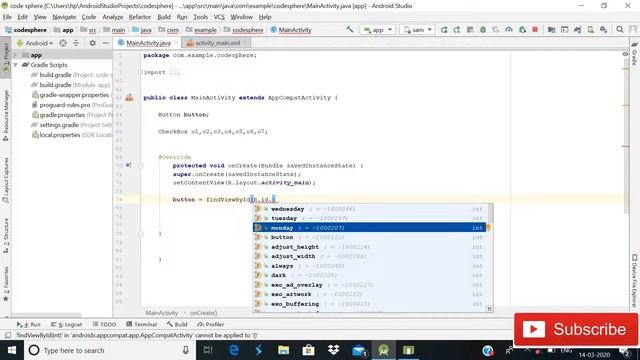Click 'java' breadcrumb in navigation bar
Viewport: 640px width, 360px height.
coord(142,30)
